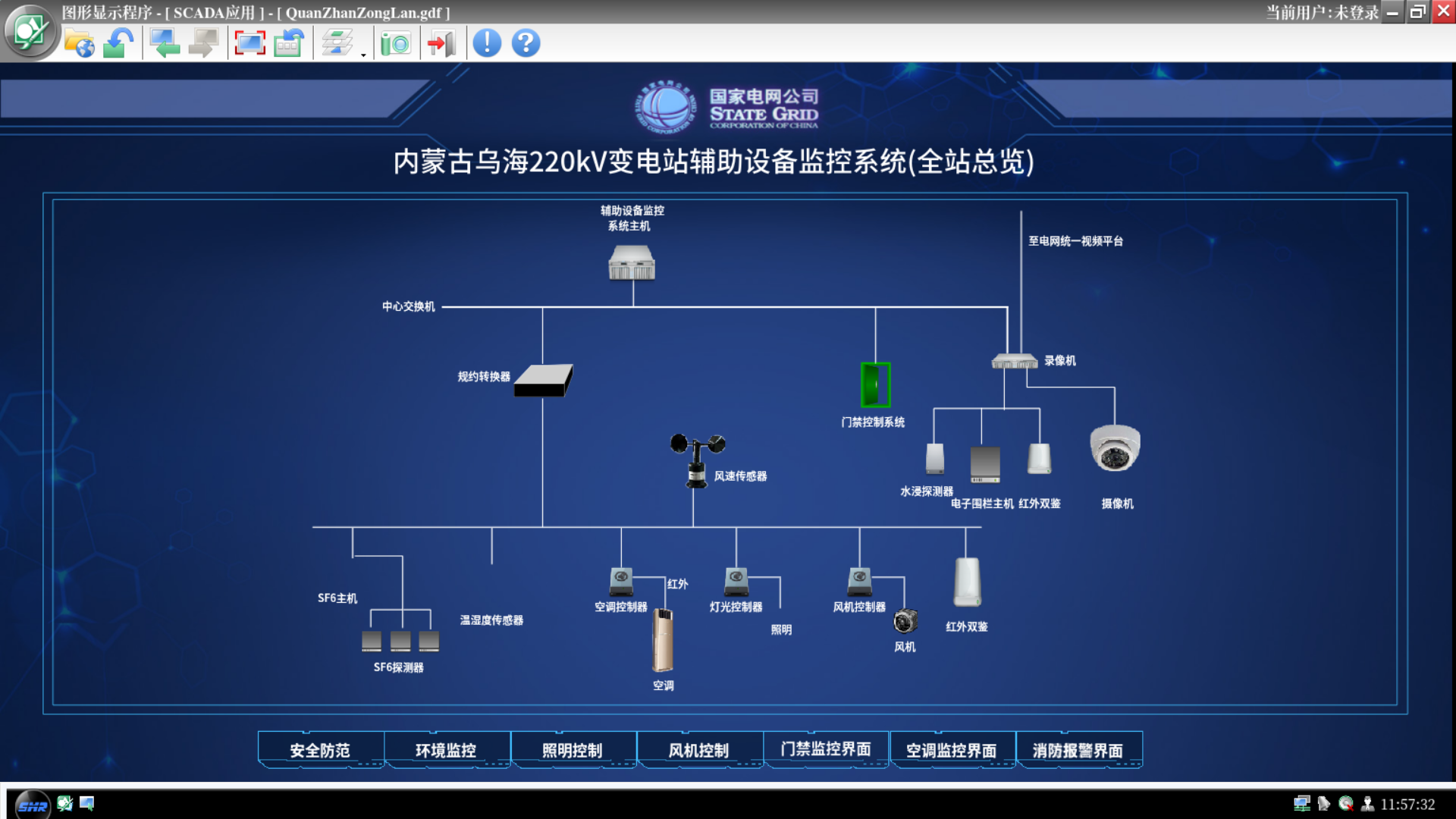Click the blue exclamation mark info icon
Viewport: 1456px width, 819px height.
click(487, 43)
